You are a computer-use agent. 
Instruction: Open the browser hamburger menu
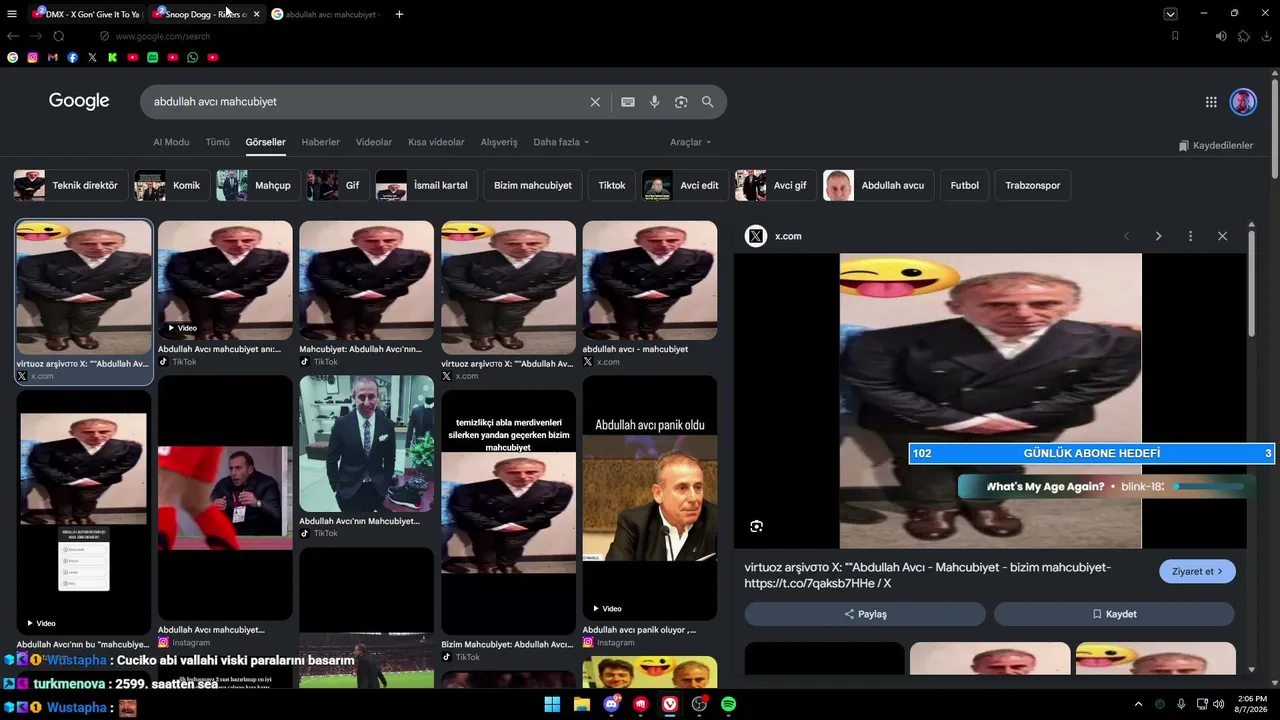(x=12, y=14)
